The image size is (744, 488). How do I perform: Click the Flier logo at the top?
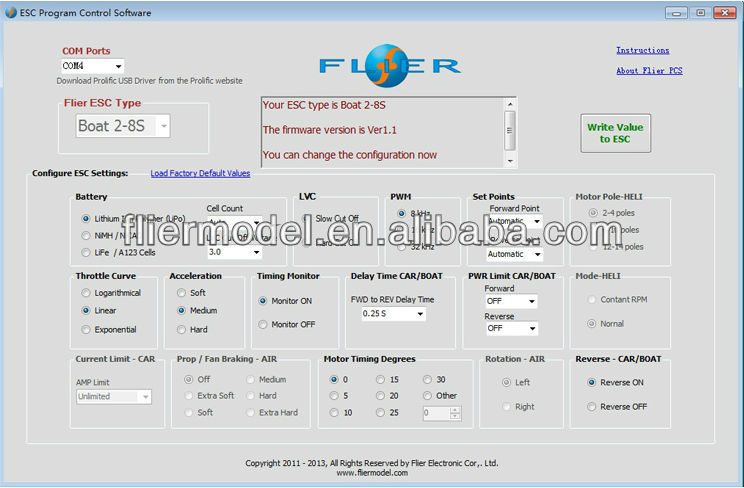(x=389, y=66)
